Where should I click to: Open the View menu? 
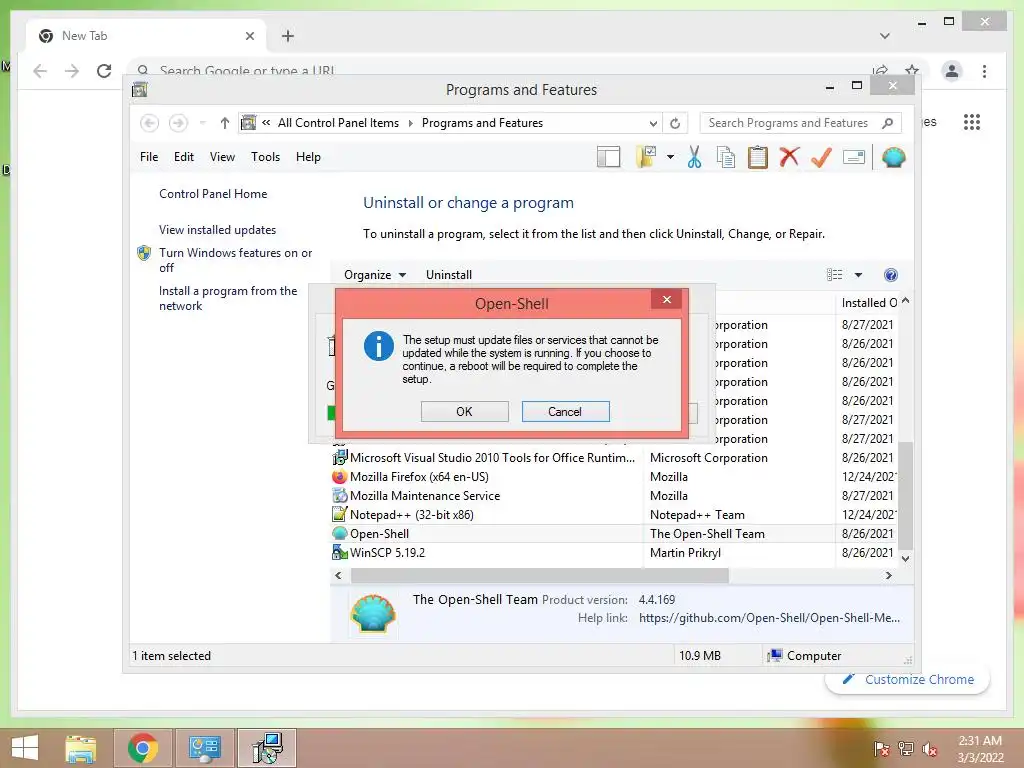222,157
